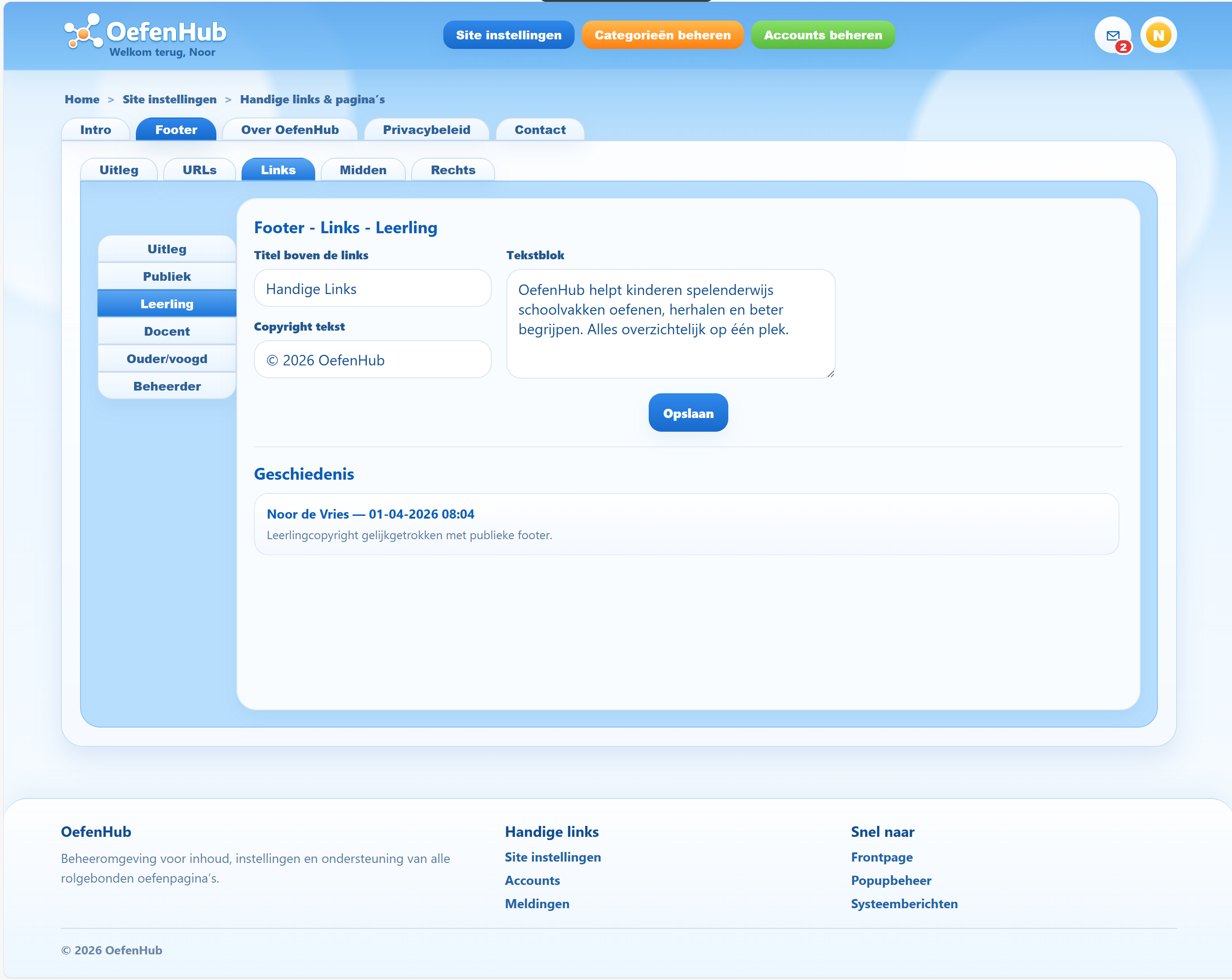Switch to the Rechts sub-tab
The image size is (1232, 980).
tap(452, 170)
